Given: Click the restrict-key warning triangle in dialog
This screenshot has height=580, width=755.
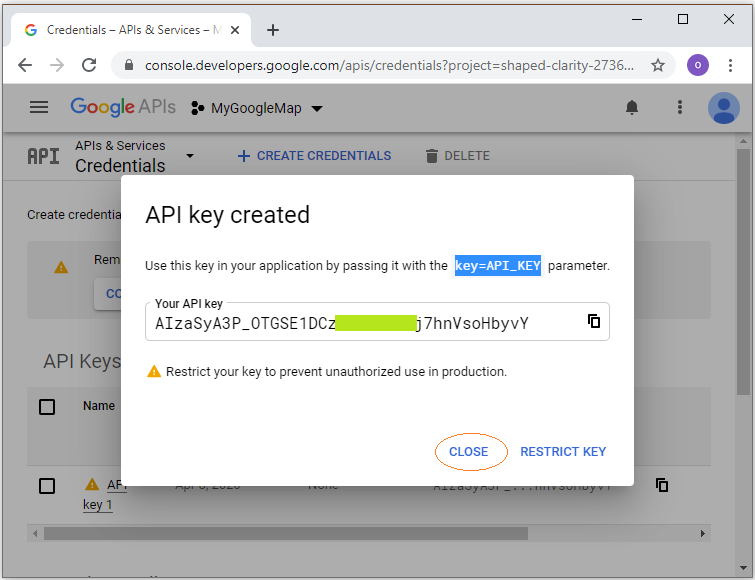Looking at the screenshot, I should click(154, 372).
